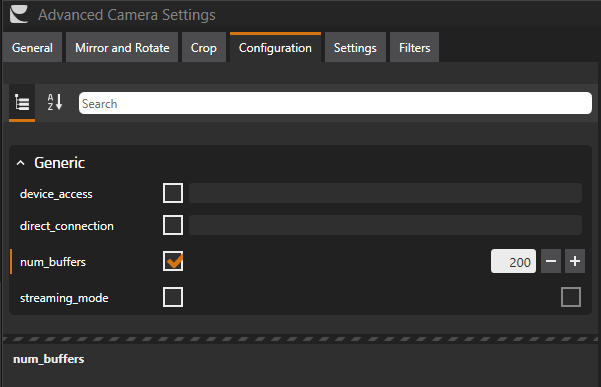This screenshot has height=387, width=601.
Task: Tick the direct_connection checkbox
Action: click(x=173, y=225)
